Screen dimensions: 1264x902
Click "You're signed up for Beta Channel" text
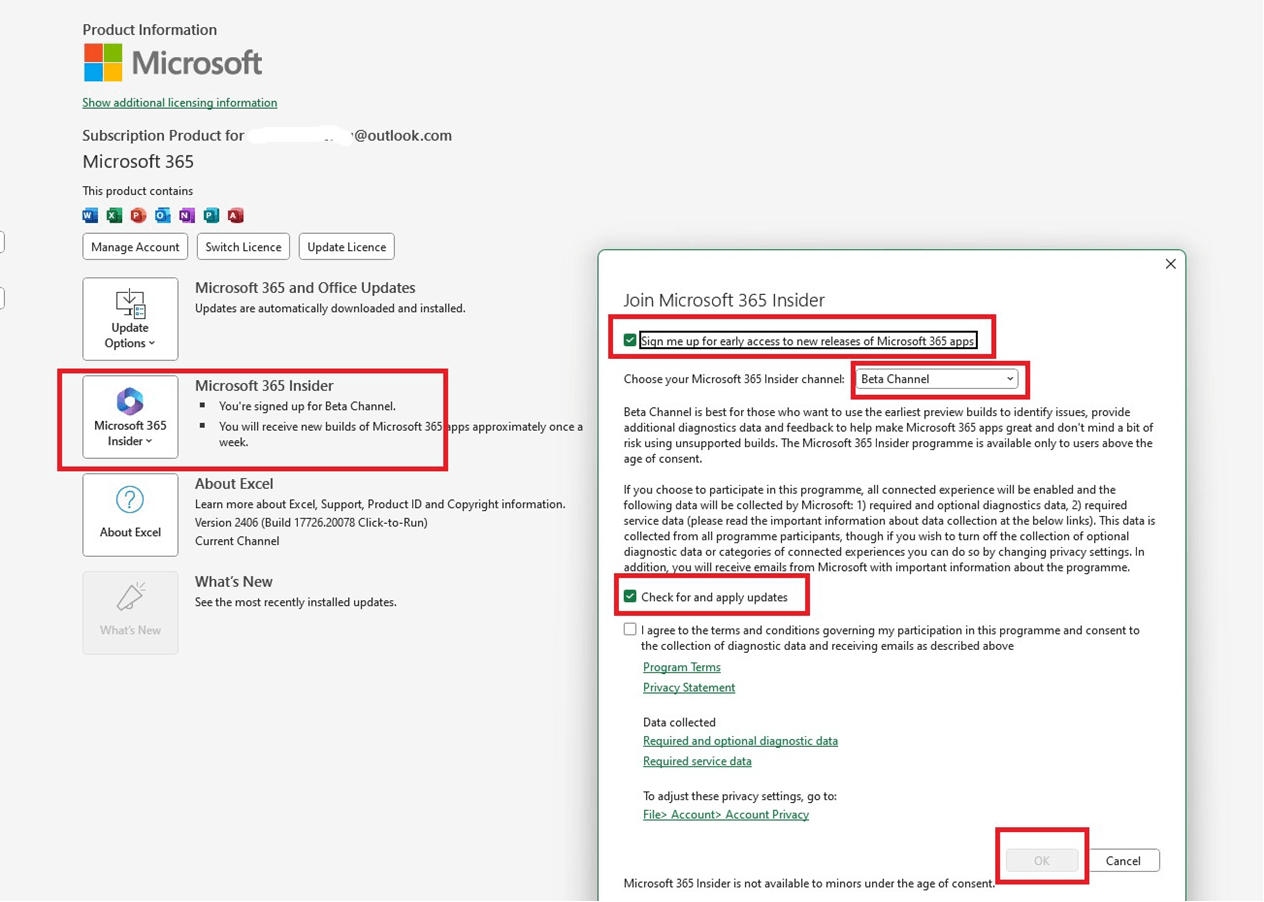[307, 406]
